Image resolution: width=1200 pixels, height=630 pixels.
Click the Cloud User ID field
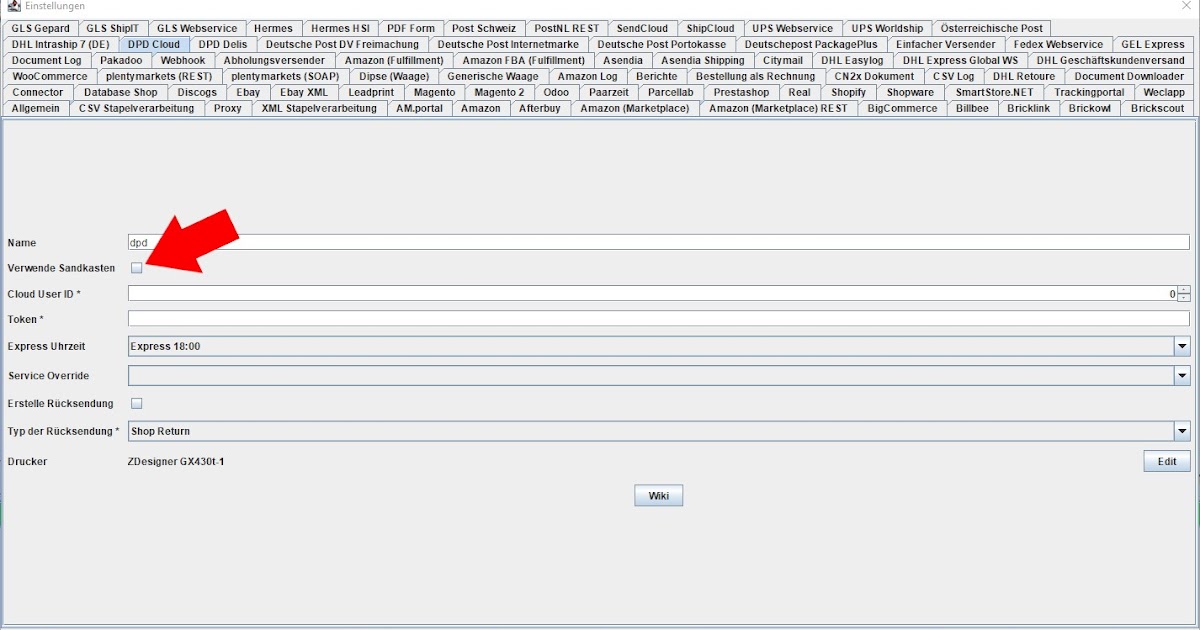pyautogui.click(x=653, y=294)
